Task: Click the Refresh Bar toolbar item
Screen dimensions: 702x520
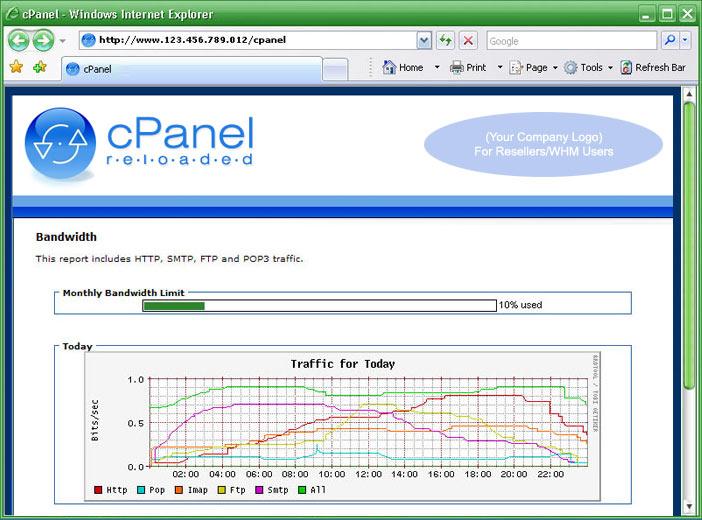Action: pos(653,68)
